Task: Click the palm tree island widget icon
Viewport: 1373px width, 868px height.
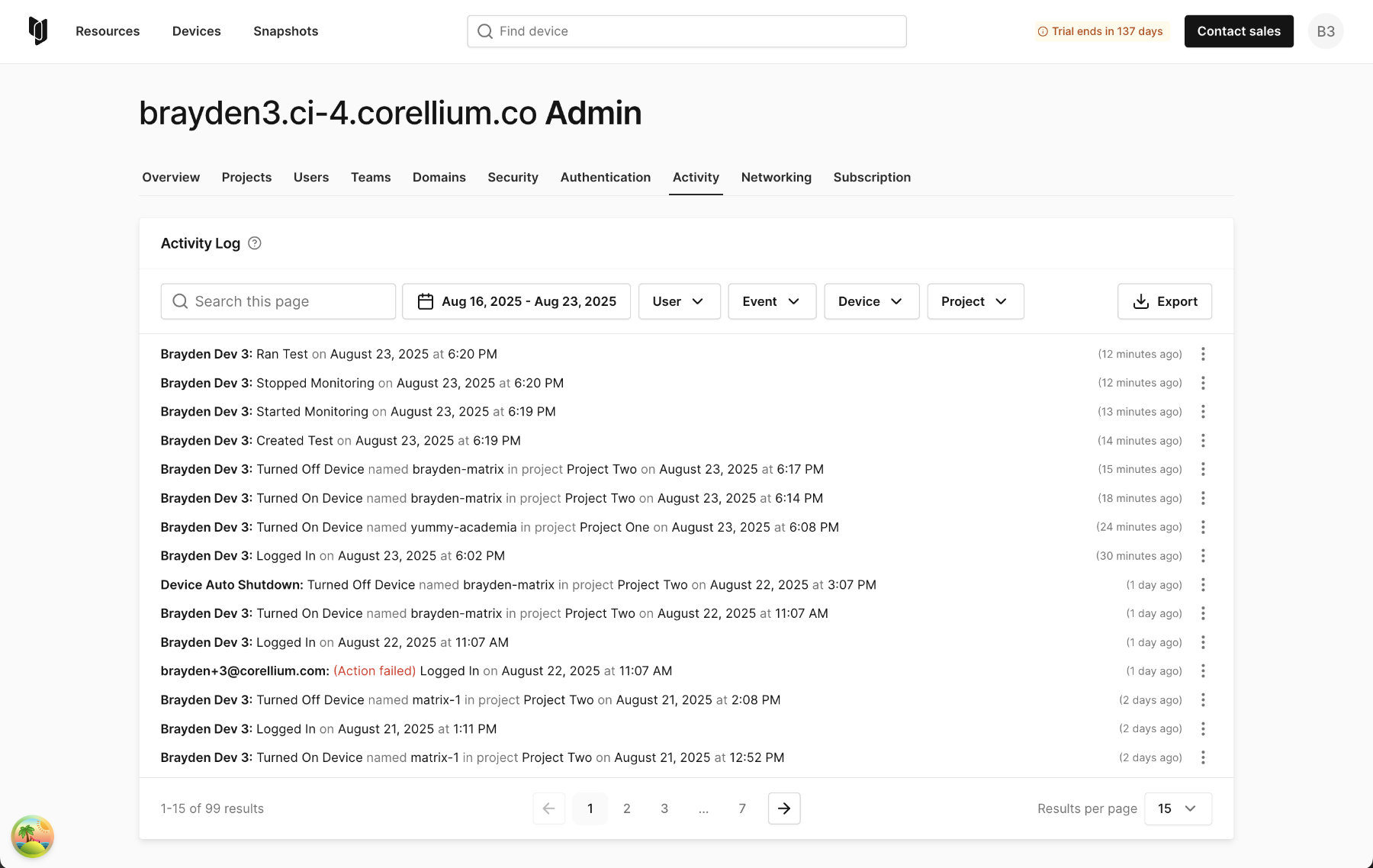Action: coord(32,836)
